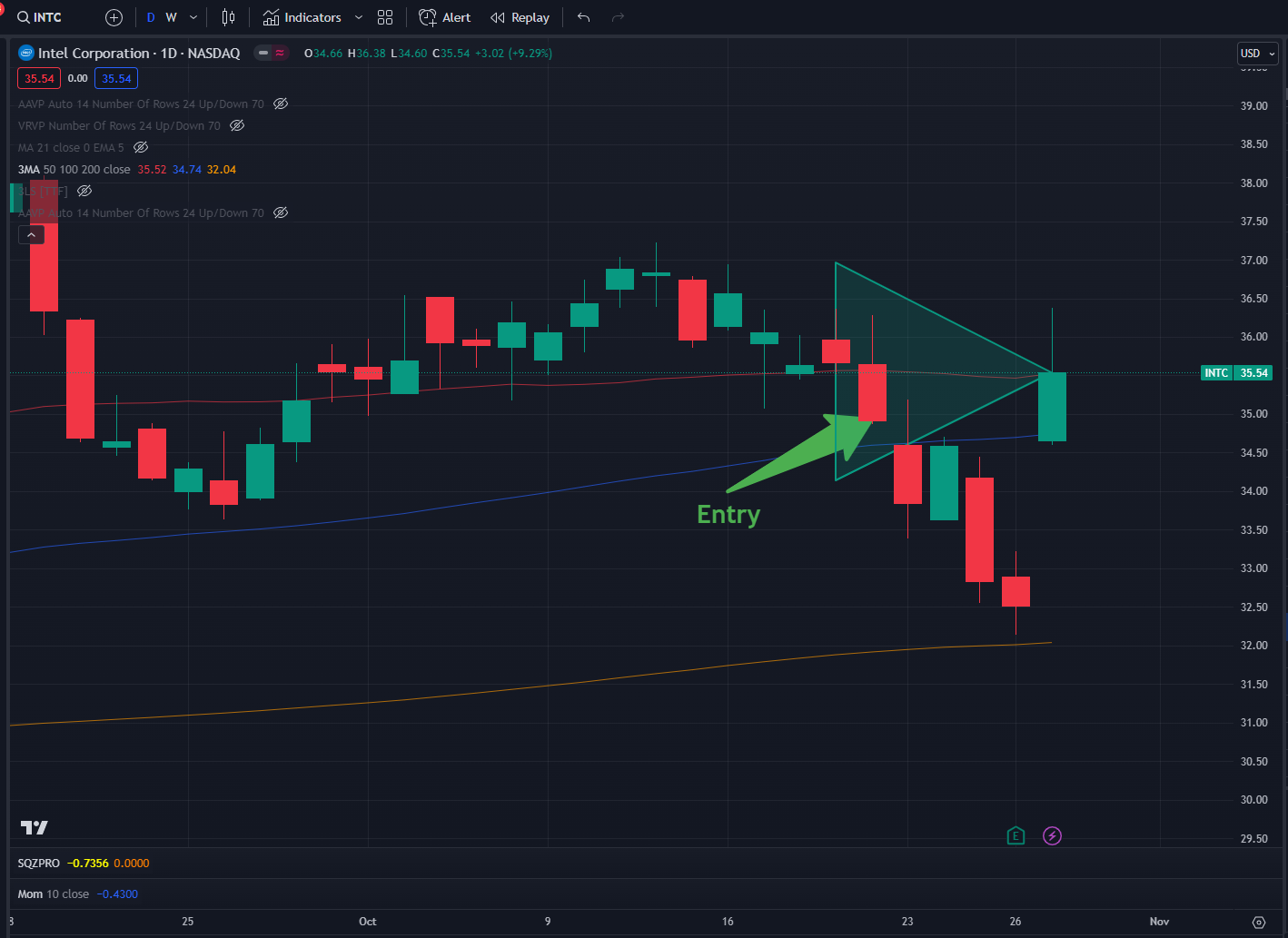Image resolution: width=1288 pixels, height=938 pixels.
Task: Click the Nov label on time axis
Action: pos(1159,922)
